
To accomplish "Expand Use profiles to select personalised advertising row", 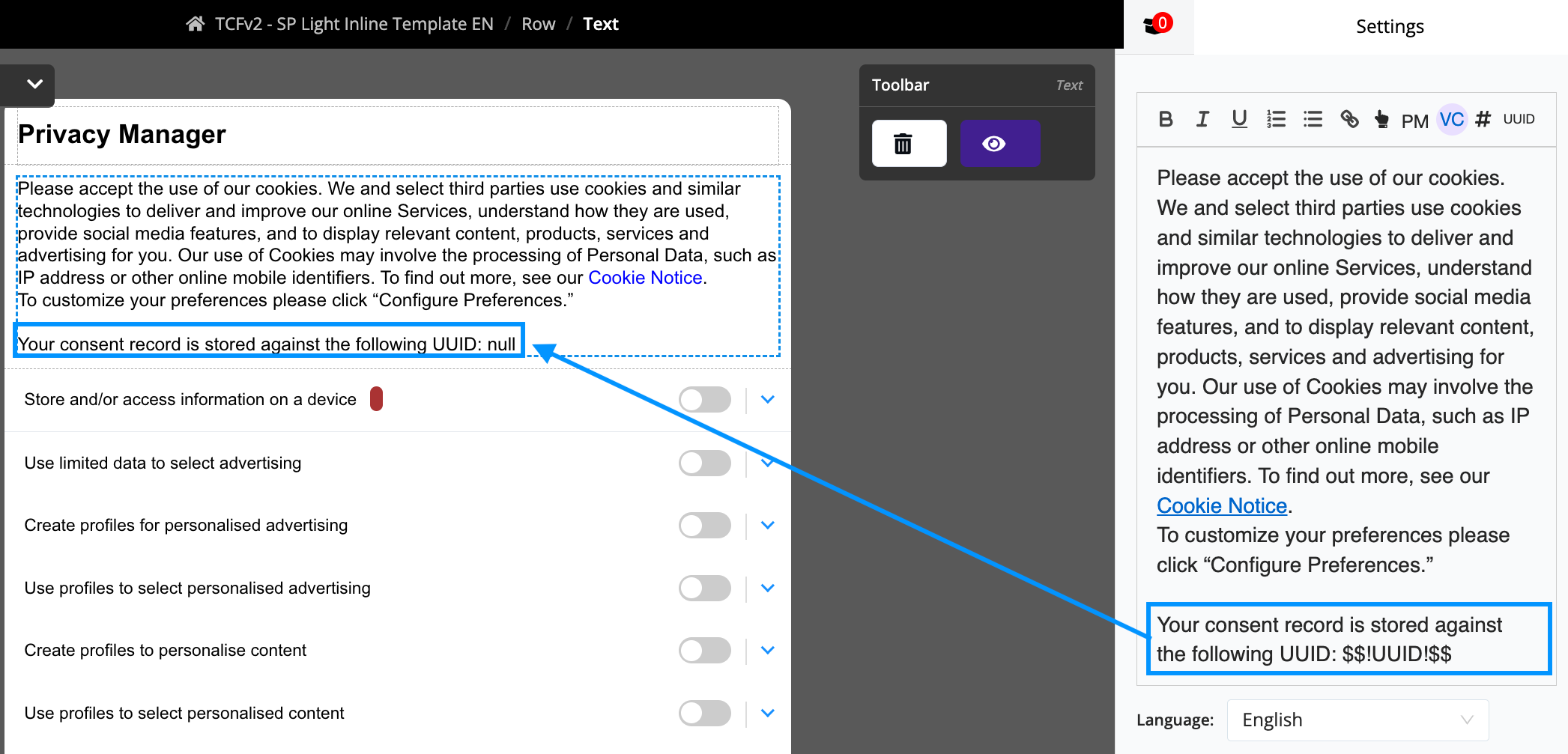I will (767, 588).
